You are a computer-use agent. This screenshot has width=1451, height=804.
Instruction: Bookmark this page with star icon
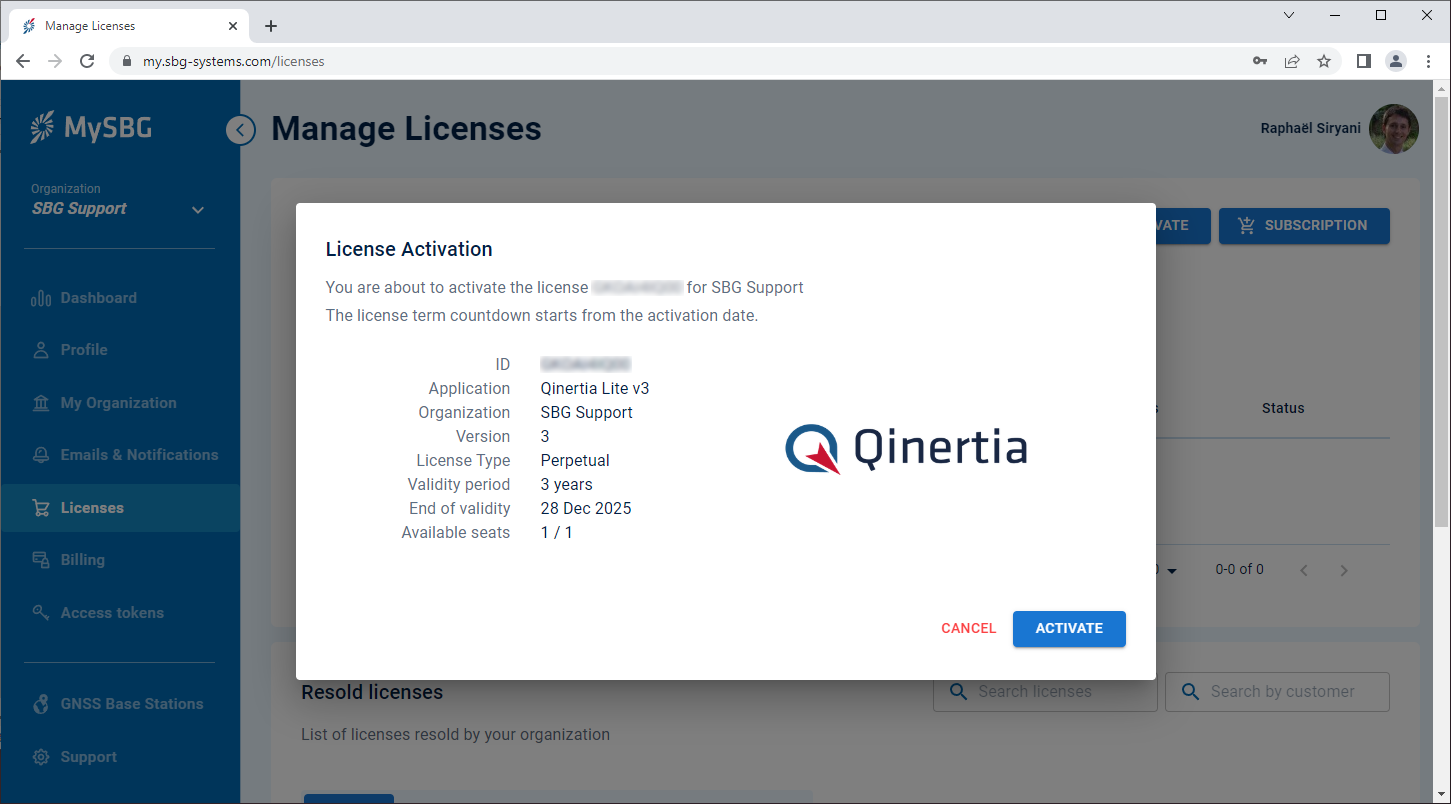(1324, 61)
